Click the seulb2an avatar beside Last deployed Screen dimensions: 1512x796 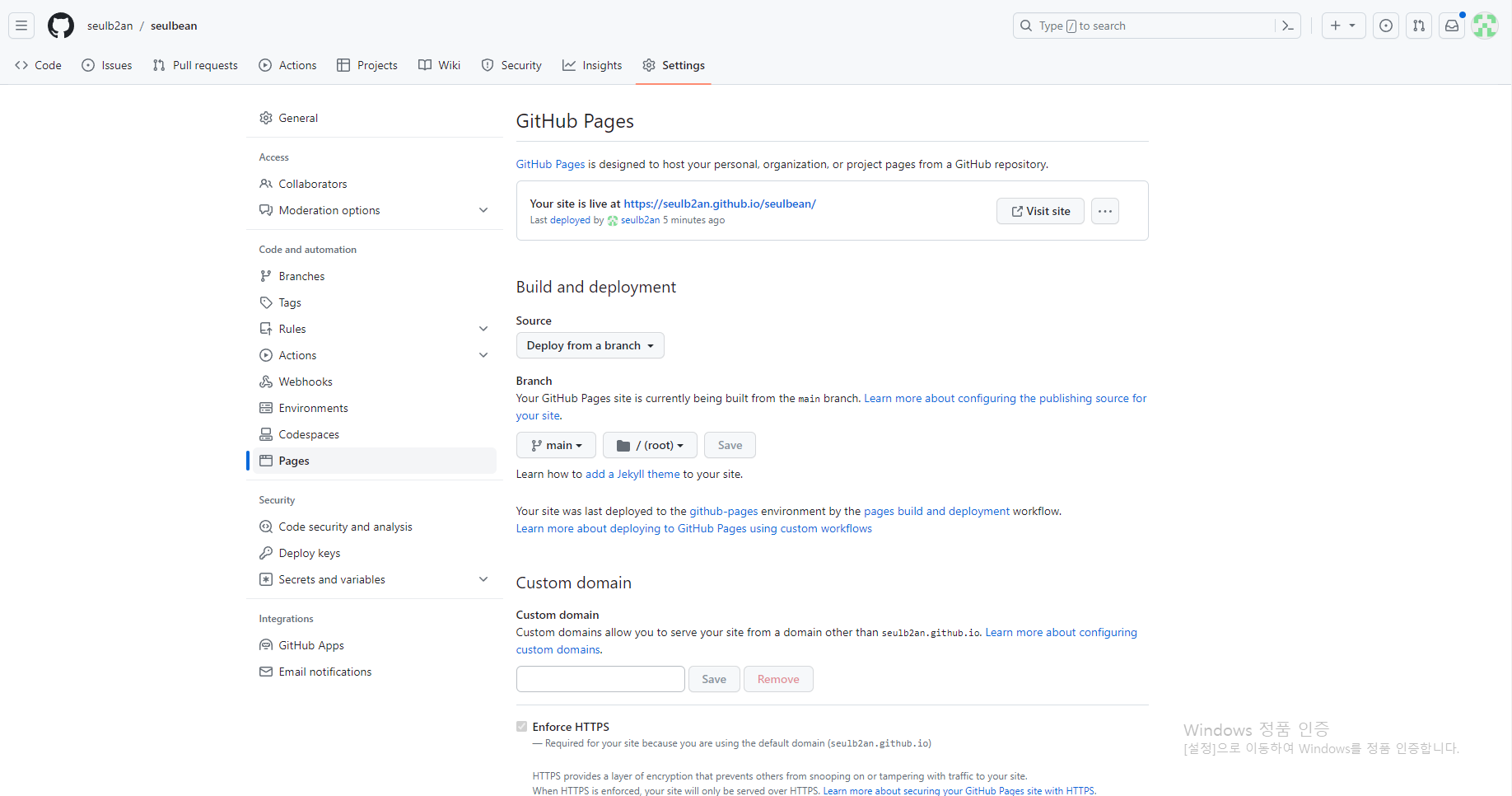pos(613,221)
